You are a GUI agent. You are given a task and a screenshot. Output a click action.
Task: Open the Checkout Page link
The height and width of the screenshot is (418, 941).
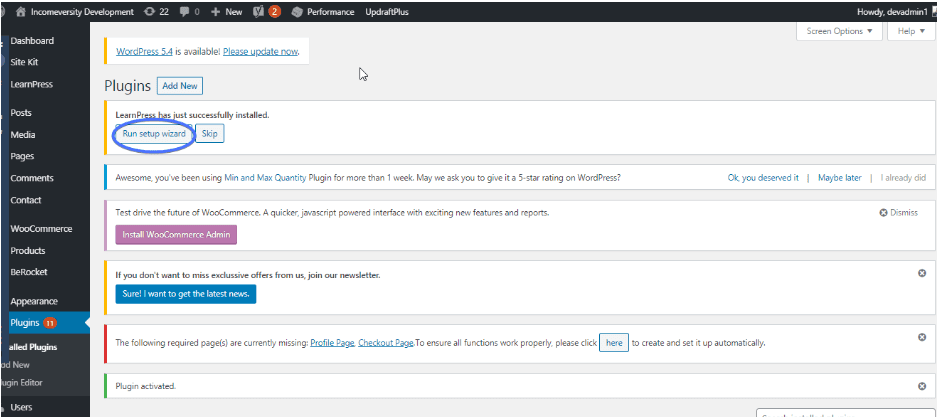tap(386, 343)
